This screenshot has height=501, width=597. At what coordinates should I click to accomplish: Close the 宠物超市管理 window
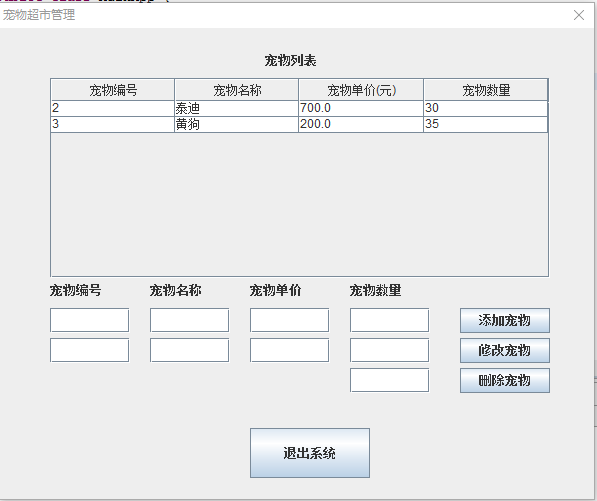coord(579,15)
